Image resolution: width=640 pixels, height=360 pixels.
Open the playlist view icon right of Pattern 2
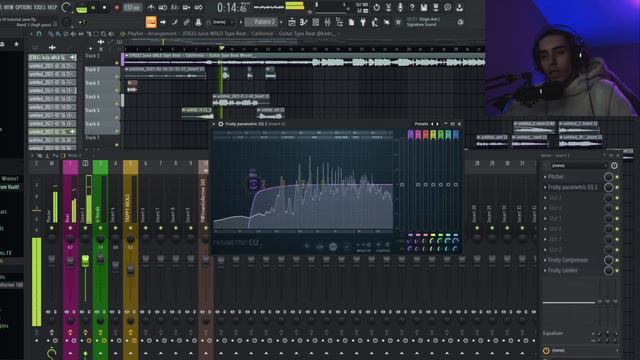pyautogui.click(x=292, y=22)
